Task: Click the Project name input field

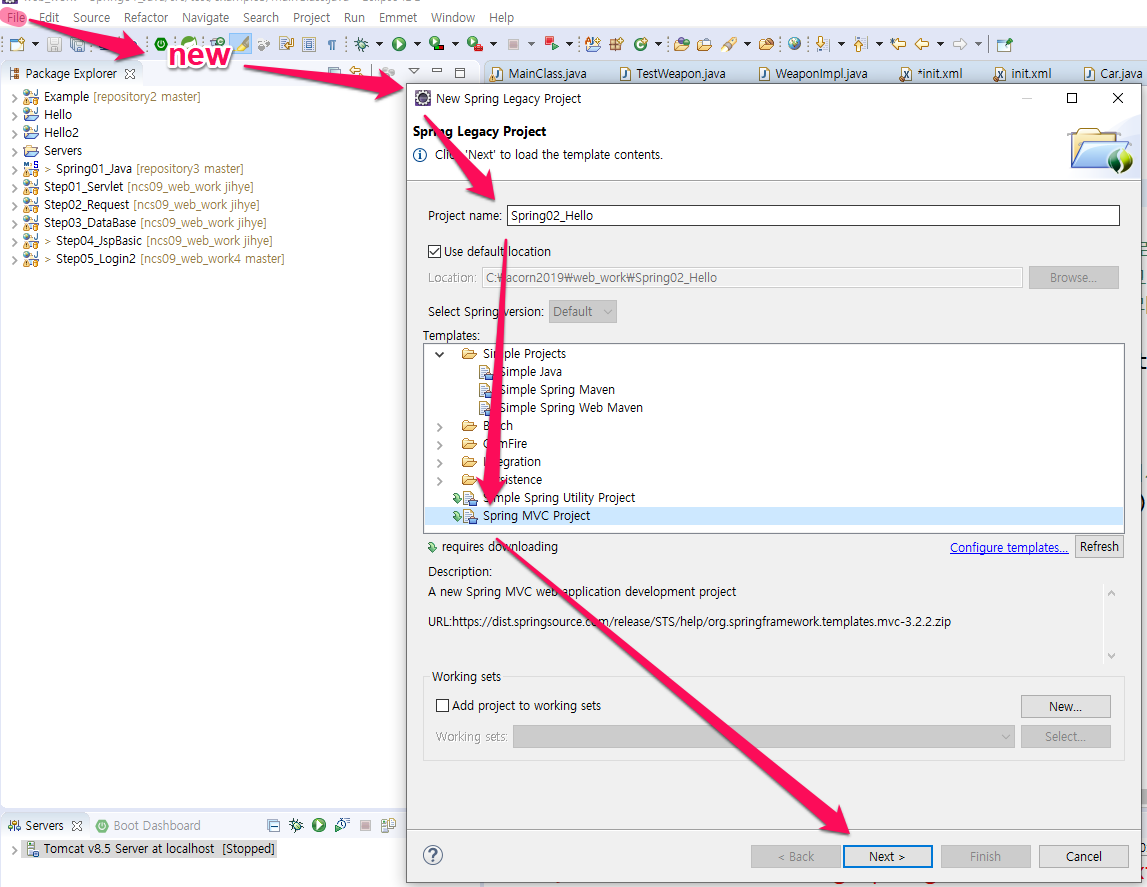Action: point(813,215)
